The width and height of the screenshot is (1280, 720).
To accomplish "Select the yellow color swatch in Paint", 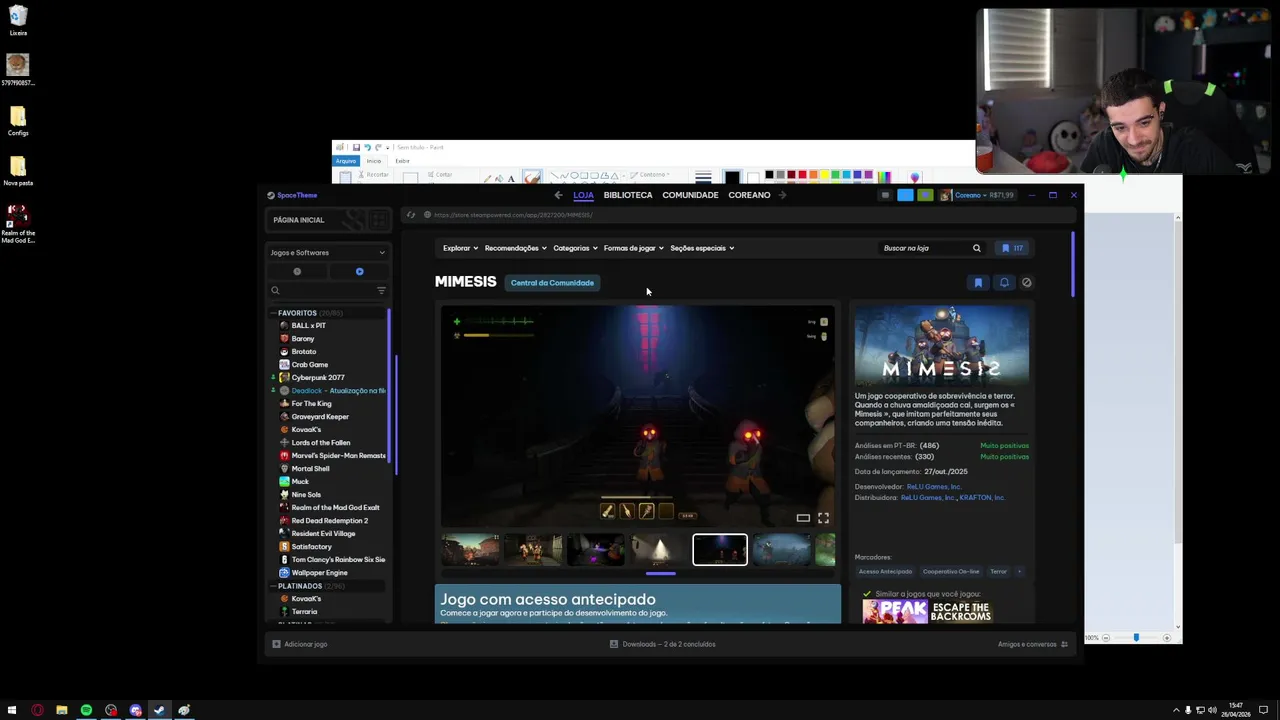I will [x=824, y=175].
